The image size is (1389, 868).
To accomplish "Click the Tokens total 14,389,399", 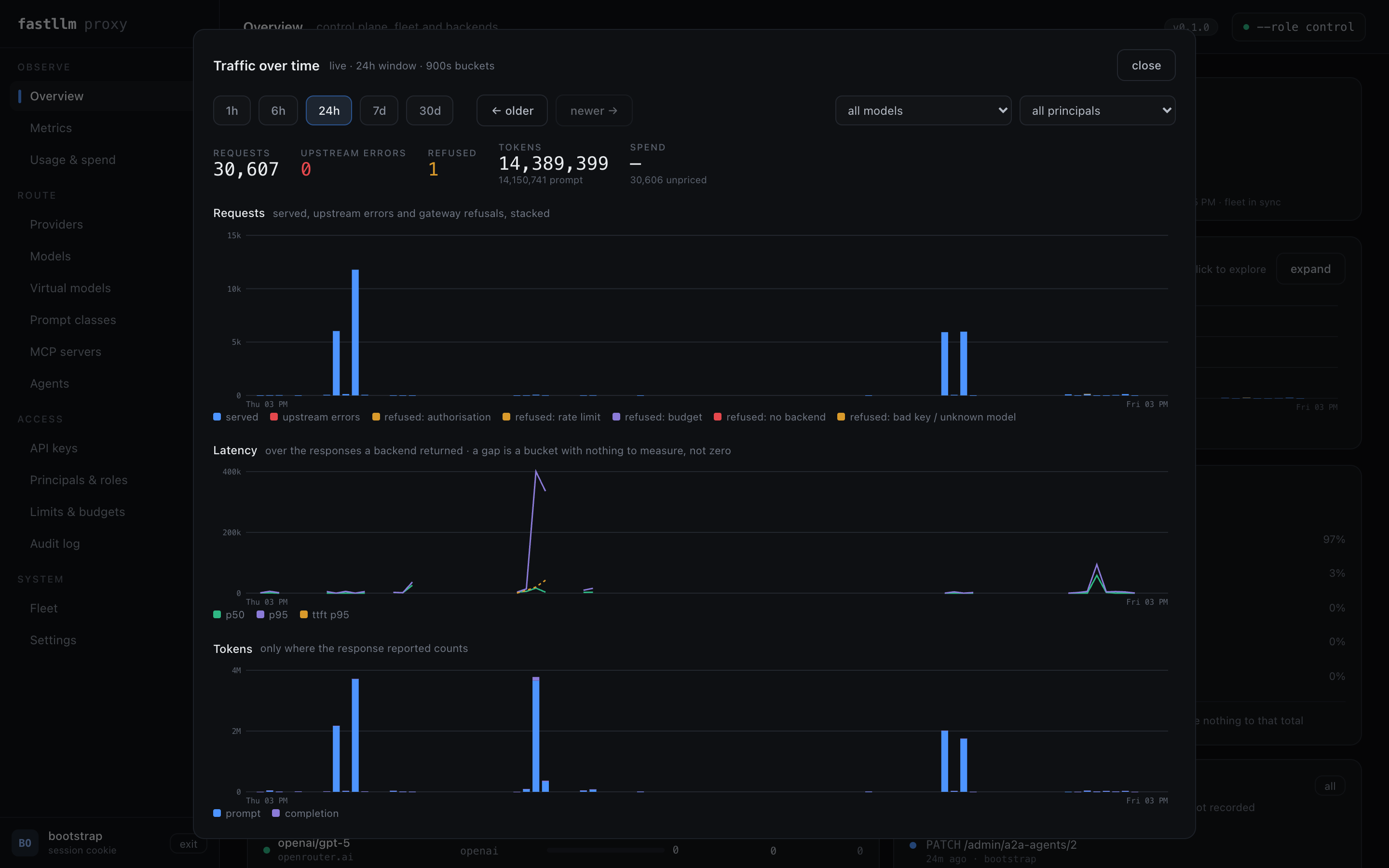I will 553,163.
